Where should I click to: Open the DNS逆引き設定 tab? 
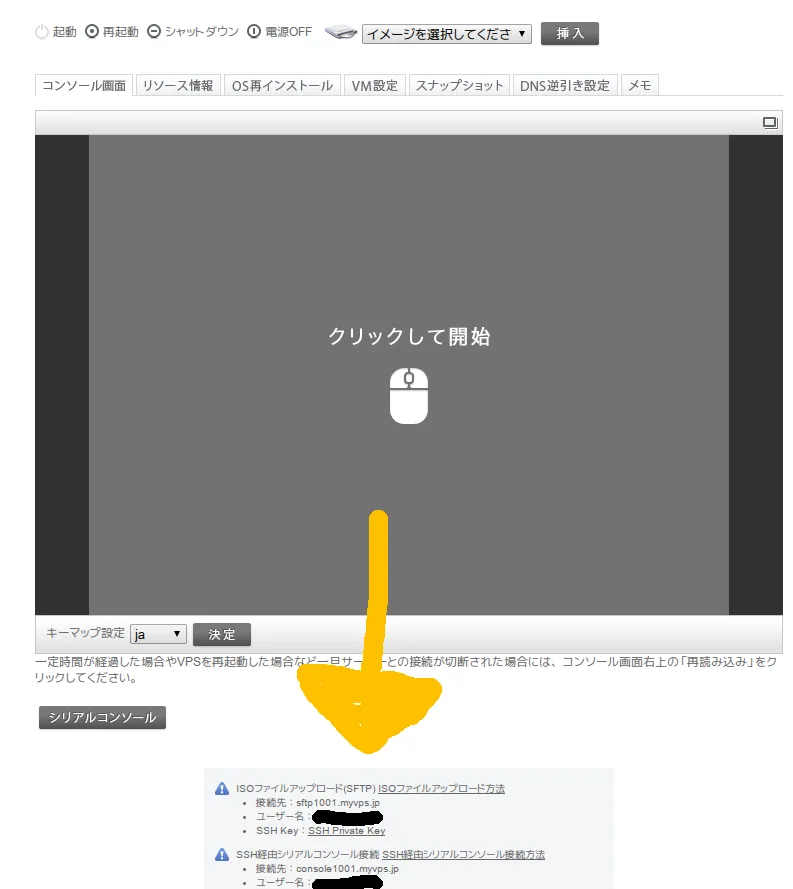point(565,86)
